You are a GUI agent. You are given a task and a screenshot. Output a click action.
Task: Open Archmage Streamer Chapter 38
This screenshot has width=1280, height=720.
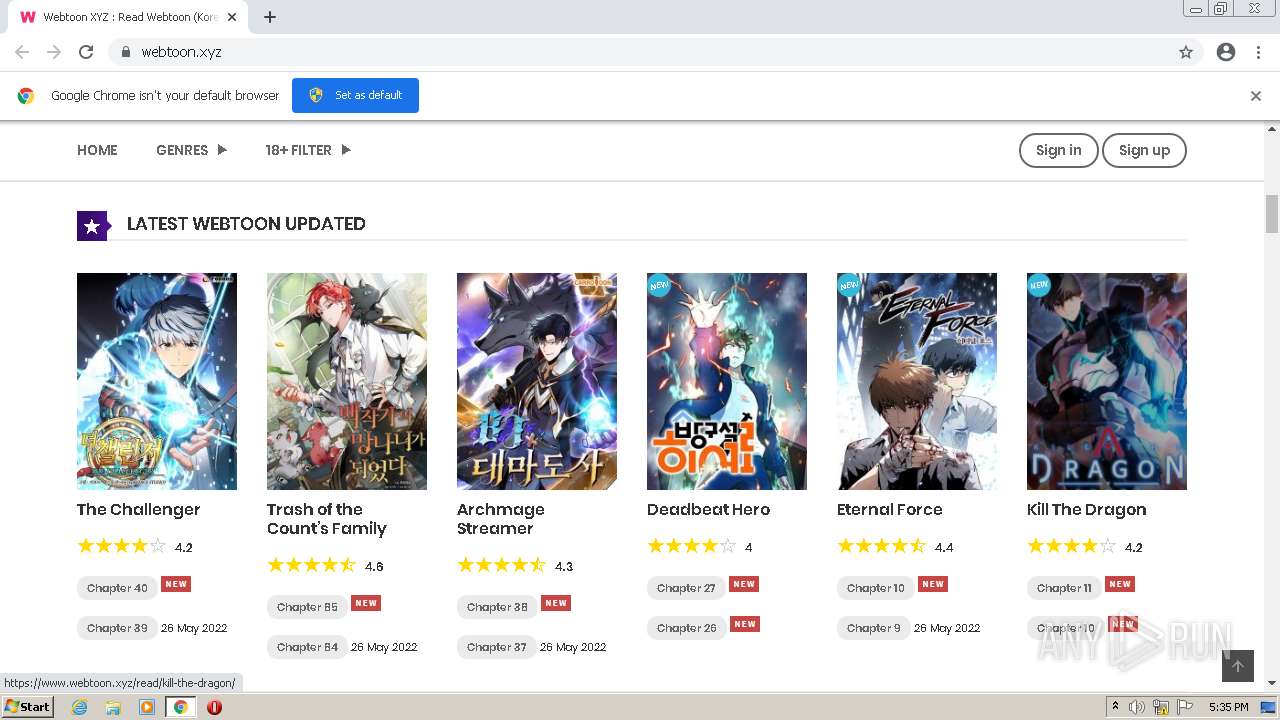tap(497, 607)
